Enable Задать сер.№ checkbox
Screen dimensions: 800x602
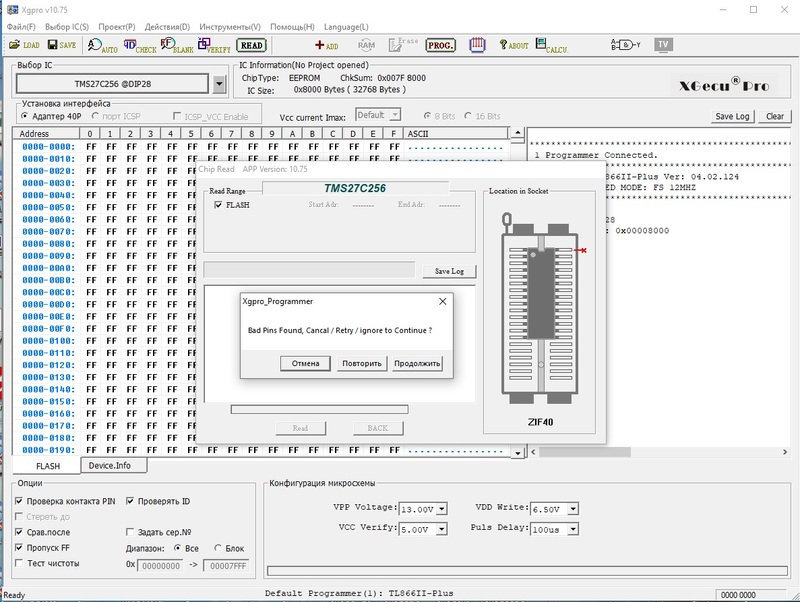(130, 532)
